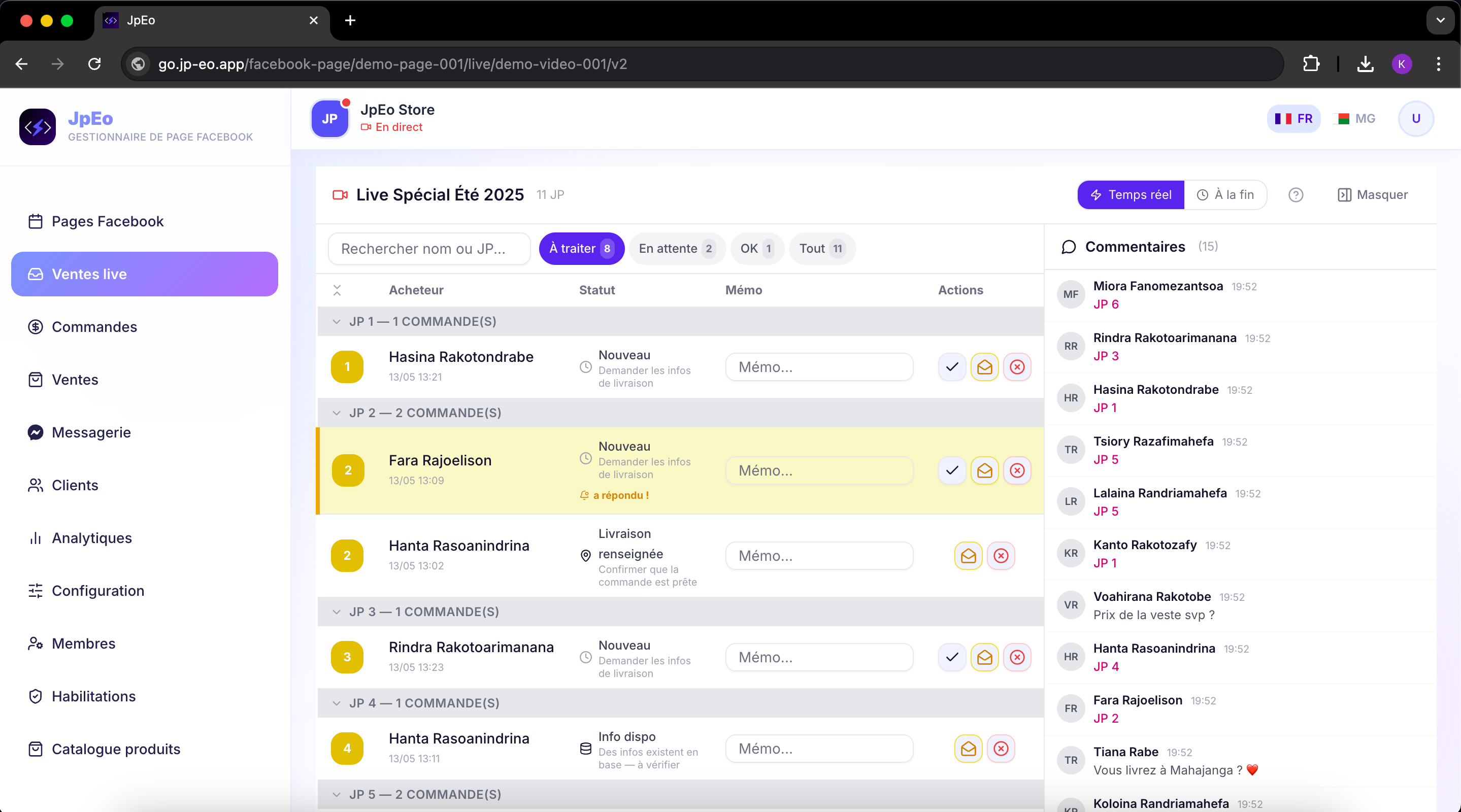The width and height of the screenshot is (1461, 812).
Task: Open Catalogue produits in sidebar
Action: click(145, 749)
